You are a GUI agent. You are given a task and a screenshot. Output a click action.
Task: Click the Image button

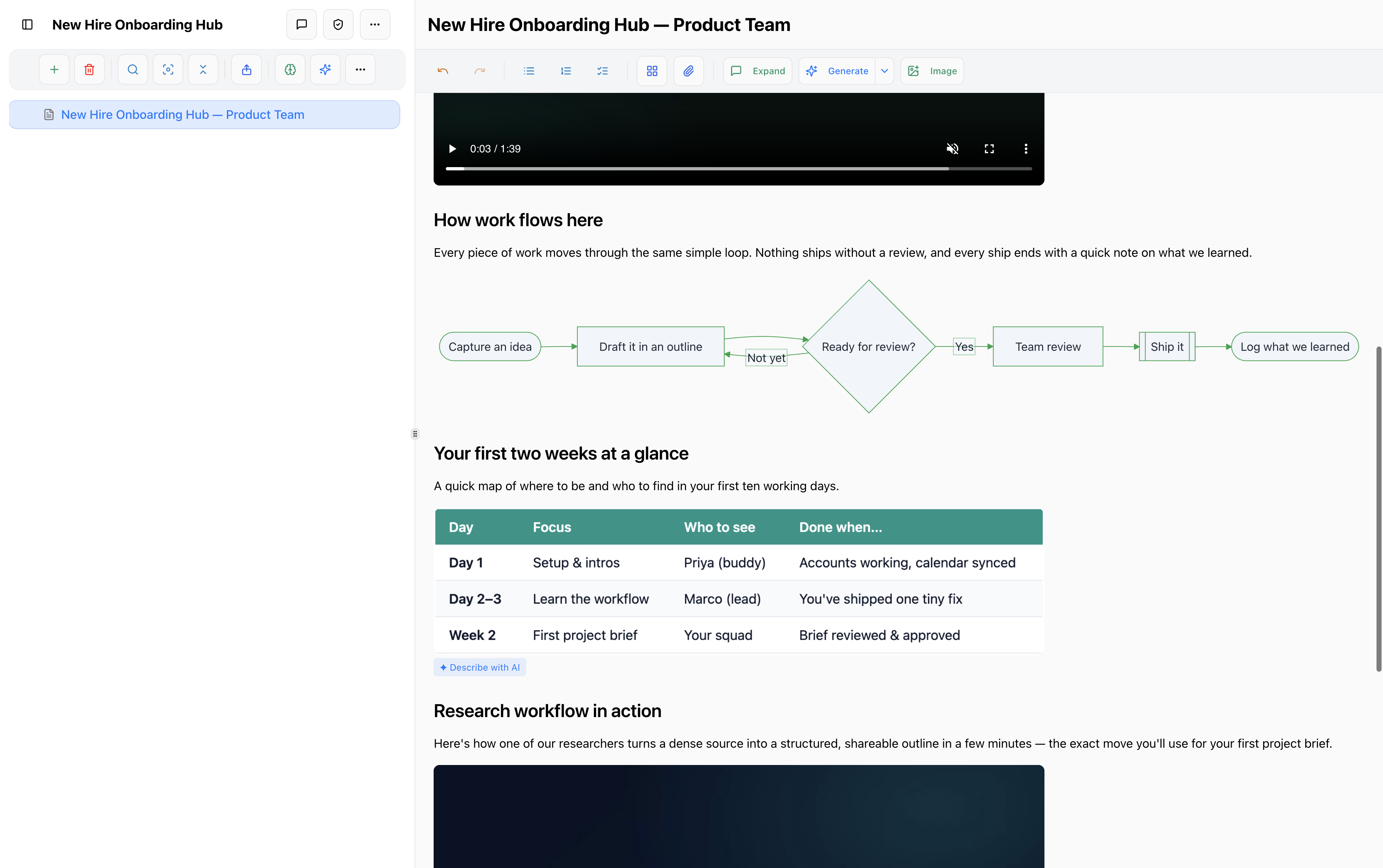(x=932, y=71)
